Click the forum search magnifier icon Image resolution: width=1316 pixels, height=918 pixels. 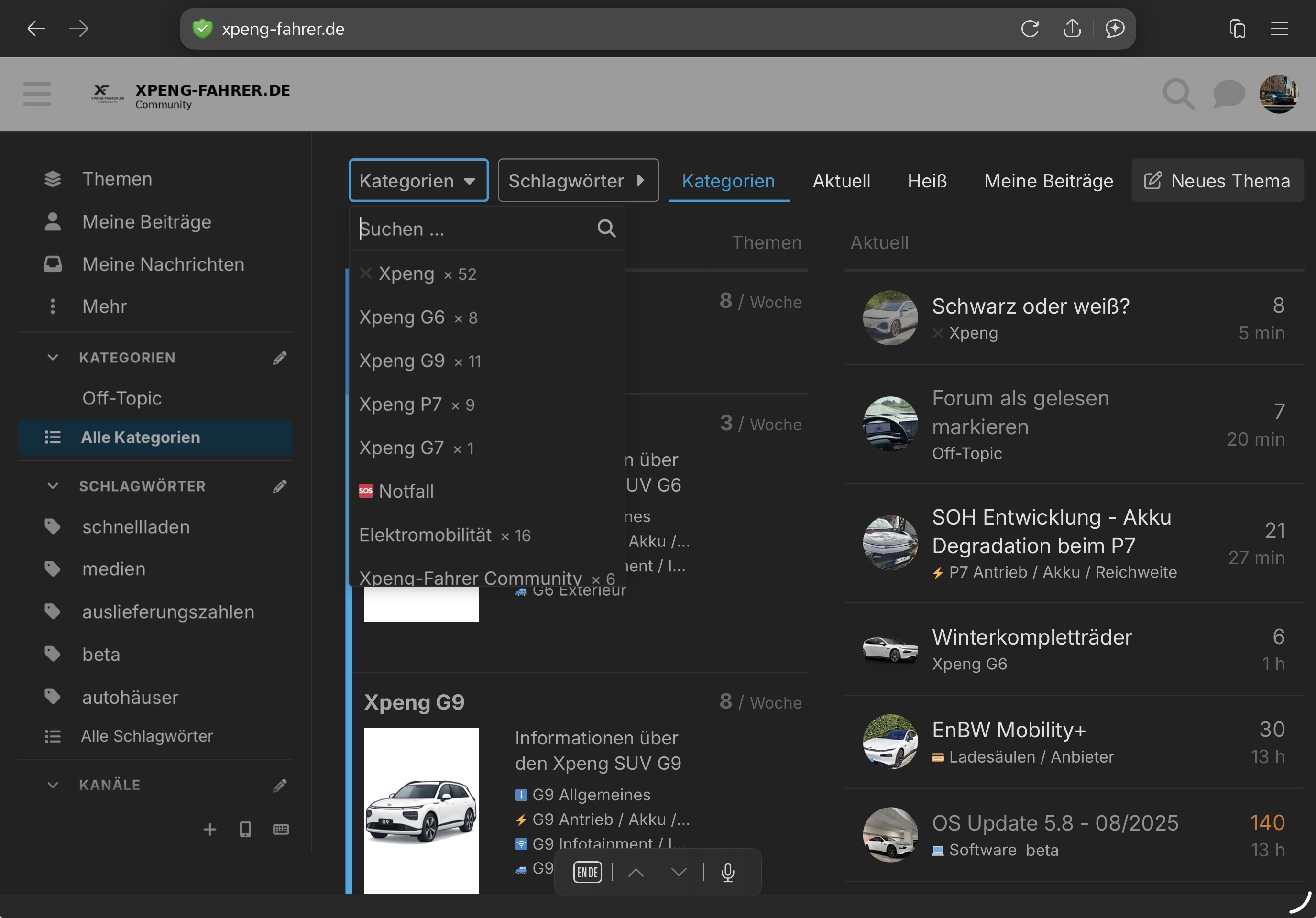click(1178, 94)
